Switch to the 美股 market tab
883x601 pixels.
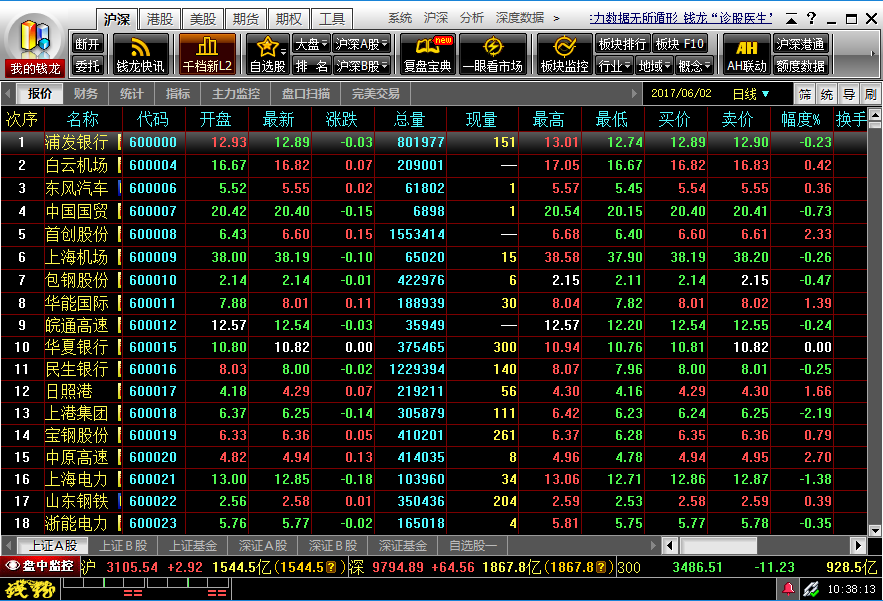[x=203, y=19]
